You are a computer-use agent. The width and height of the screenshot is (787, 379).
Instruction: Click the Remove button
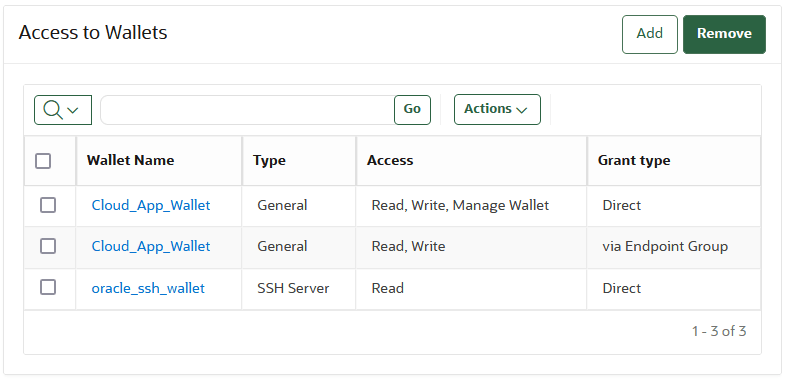[724, 34]
